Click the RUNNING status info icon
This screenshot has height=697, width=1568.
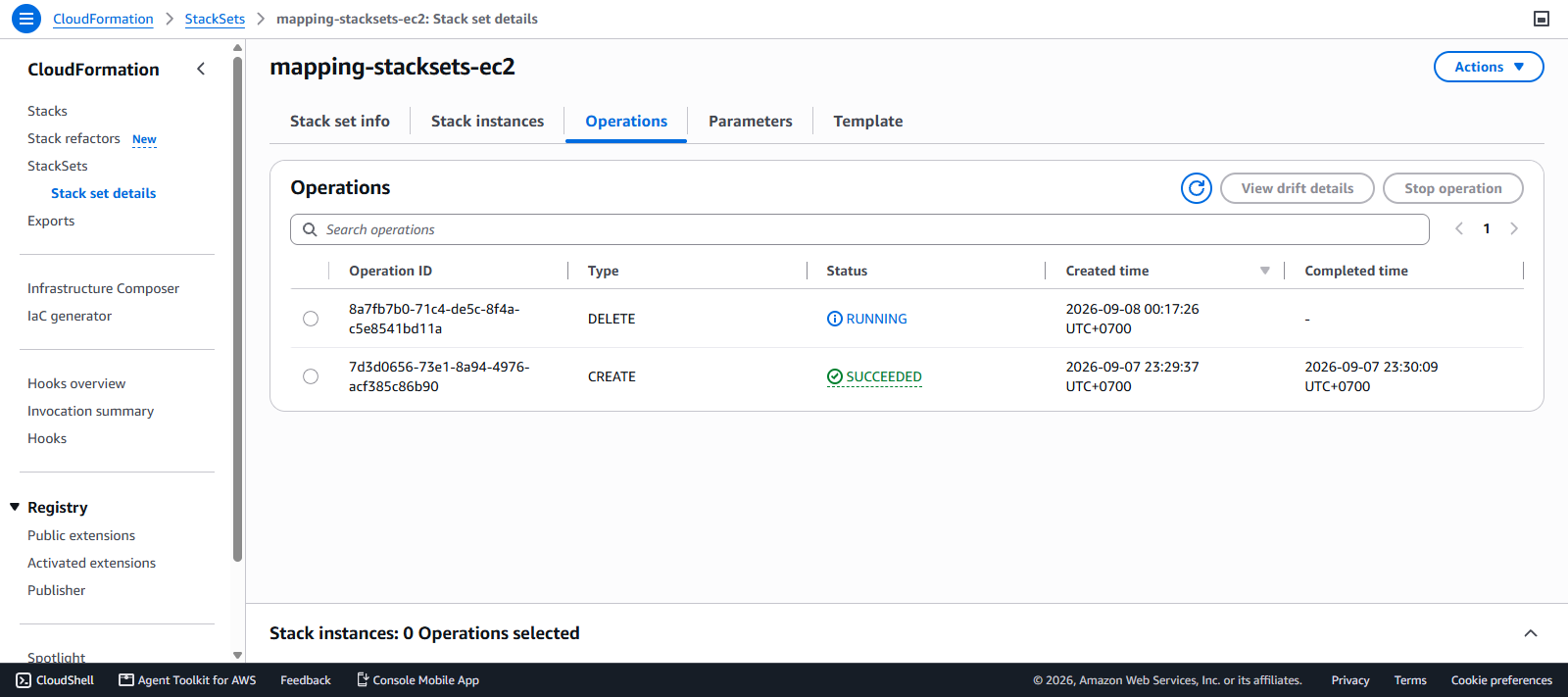(x=835, y=319)
